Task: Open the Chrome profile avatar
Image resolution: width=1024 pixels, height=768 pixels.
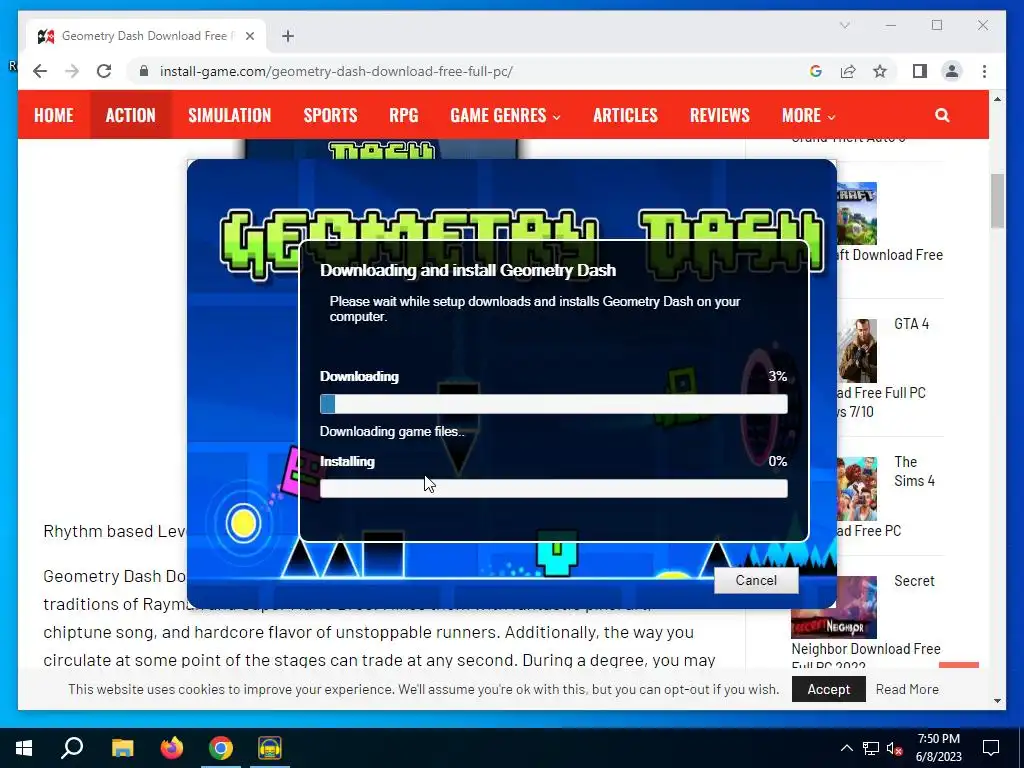Action: 952,71
